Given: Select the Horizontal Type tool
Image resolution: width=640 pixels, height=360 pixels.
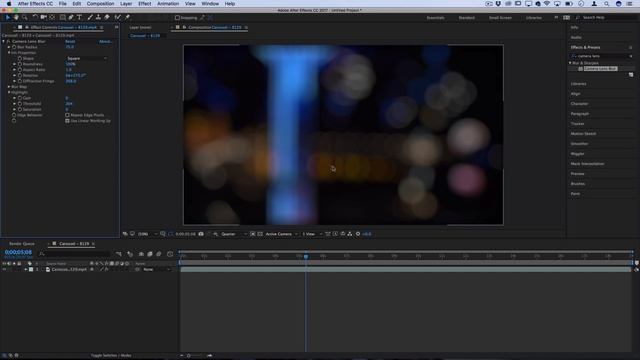Looking at the screenshot, I should (79, 18).
